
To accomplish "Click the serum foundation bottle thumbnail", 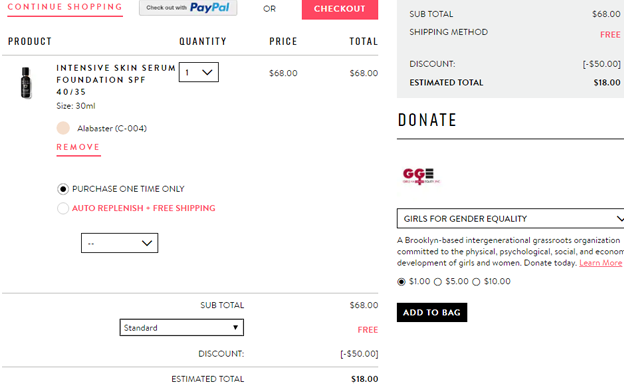I will pos(26,82).
